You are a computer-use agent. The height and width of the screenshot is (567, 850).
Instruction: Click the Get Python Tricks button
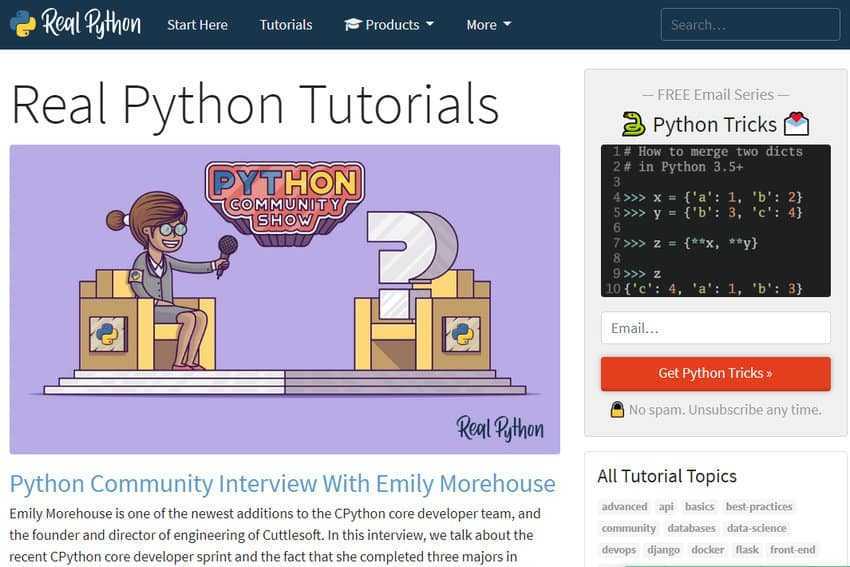[716, 373]
